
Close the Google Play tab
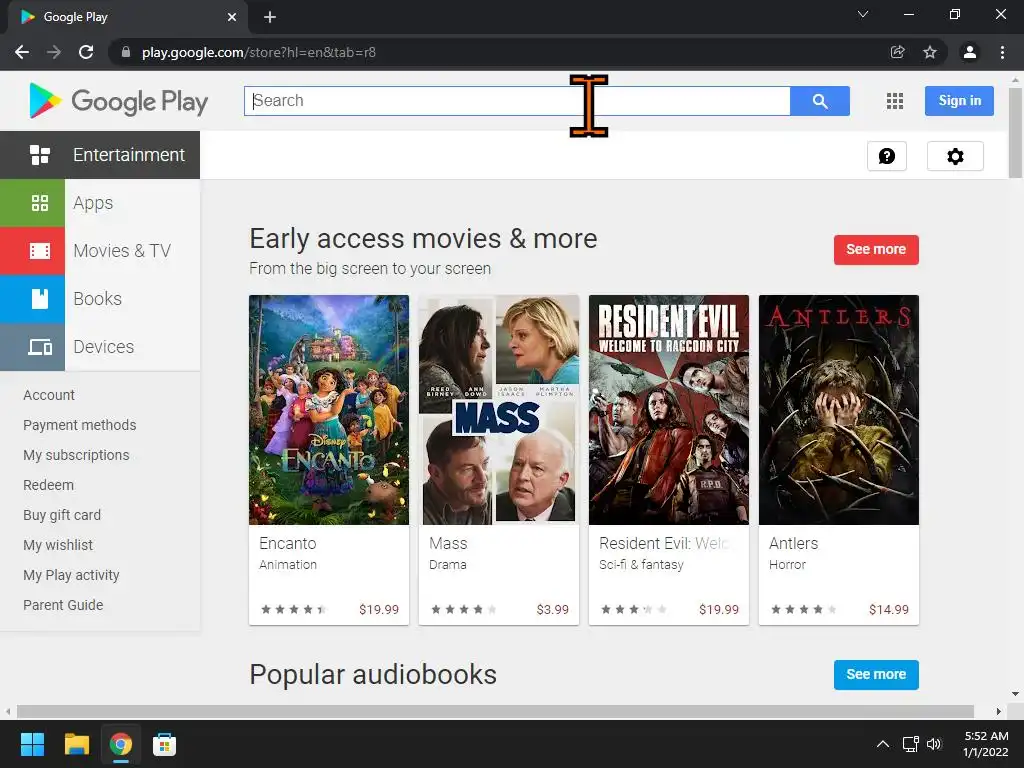point(232,17)
